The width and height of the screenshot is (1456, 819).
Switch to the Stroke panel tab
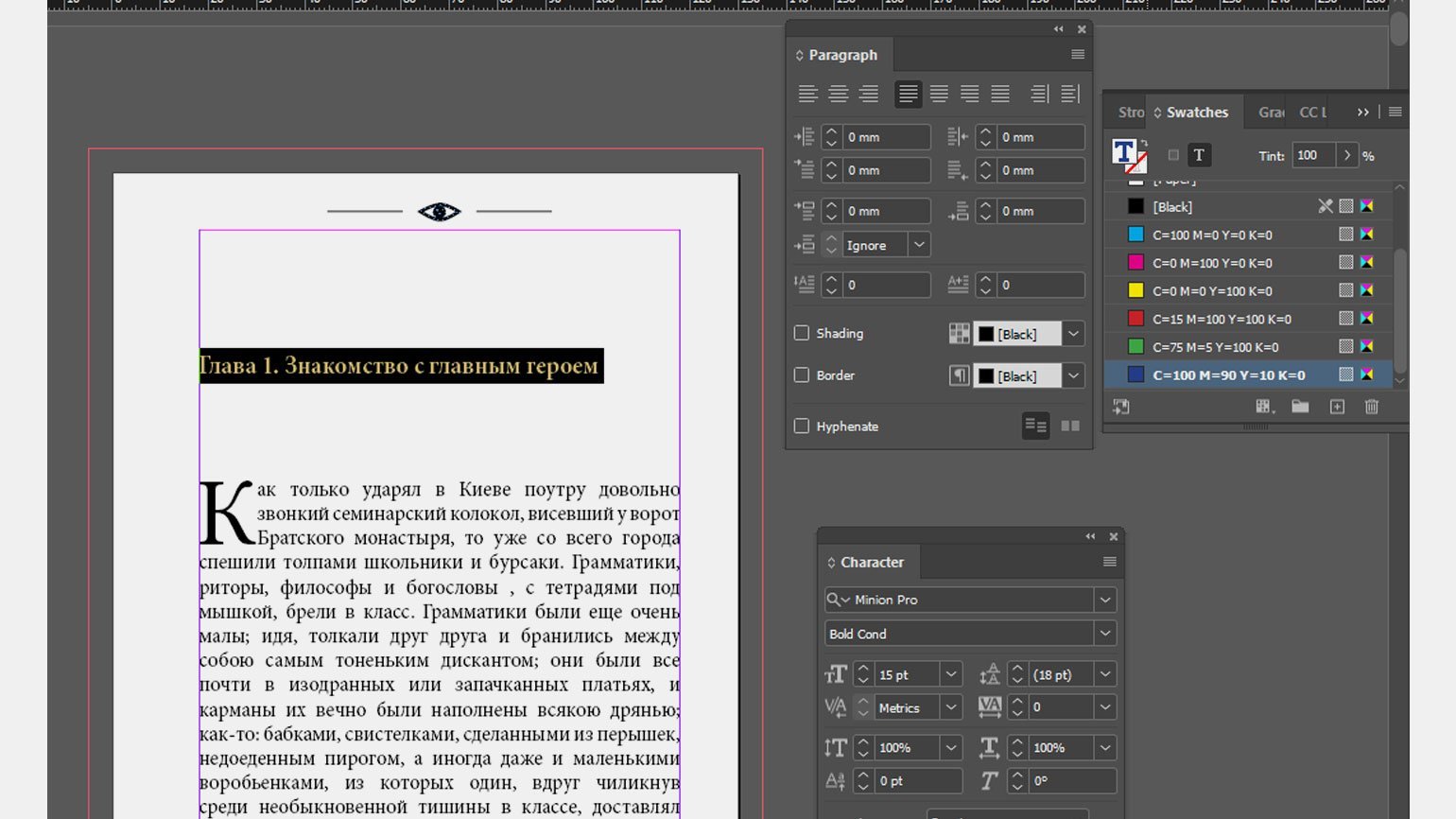point(1130,113)
